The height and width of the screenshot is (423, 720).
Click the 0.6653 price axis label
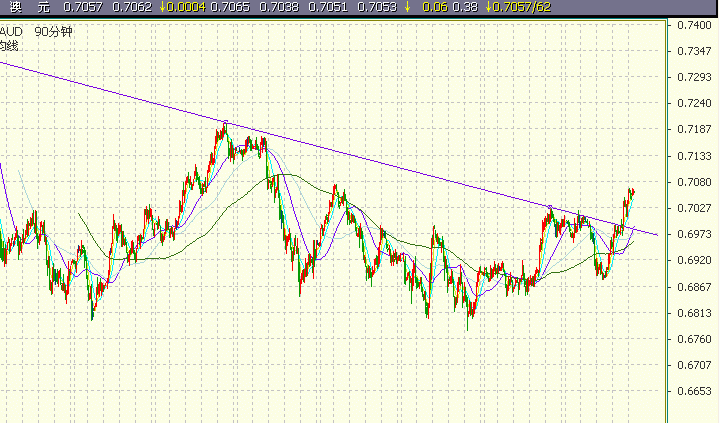pyautogui.click(x=694, y=391)
